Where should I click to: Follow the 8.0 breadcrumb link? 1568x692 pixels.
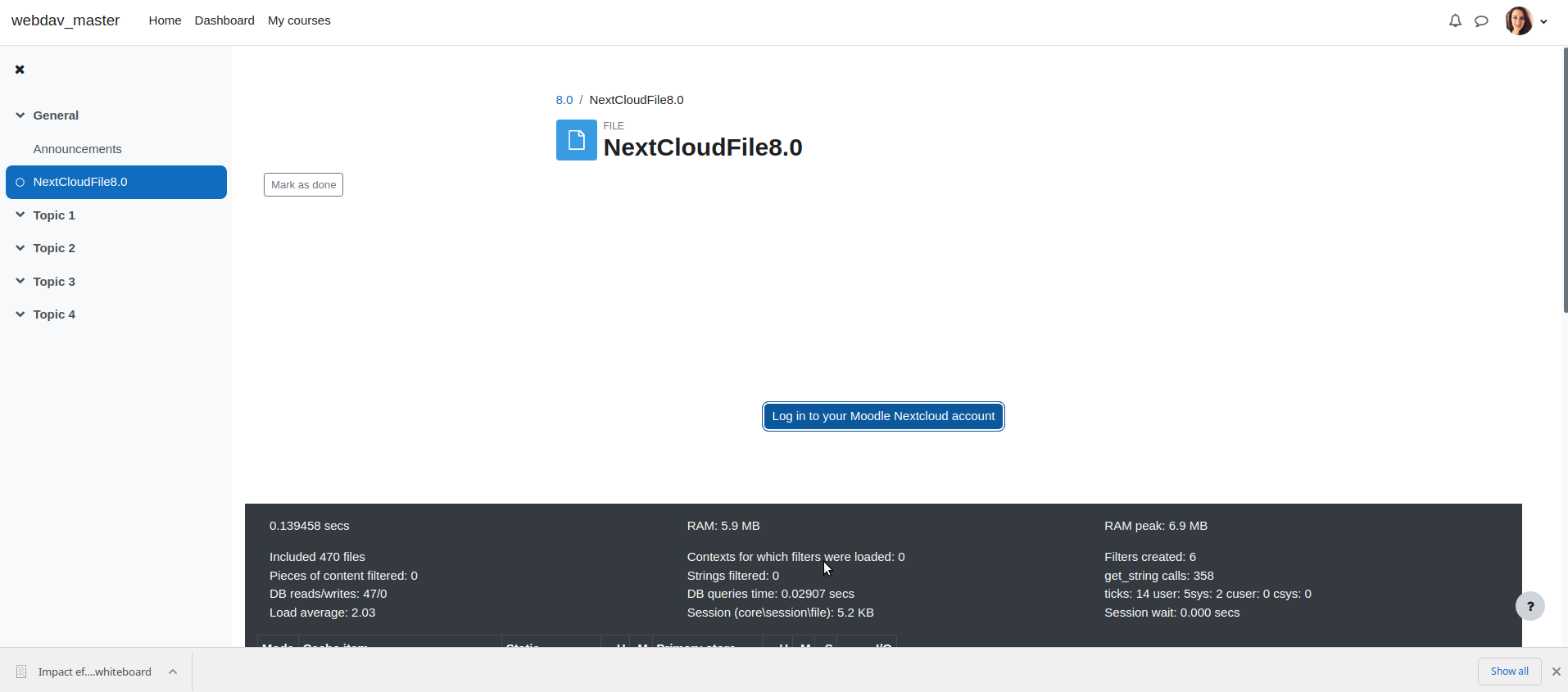pyautogui.click(x=564, y=100)
